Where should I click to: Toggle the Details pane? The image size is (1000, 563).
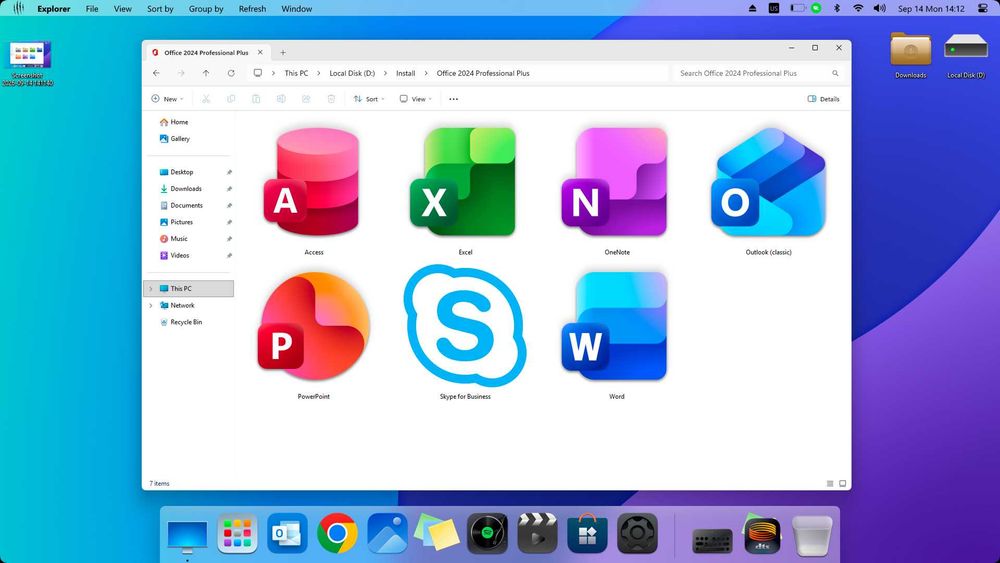[823, 99]
